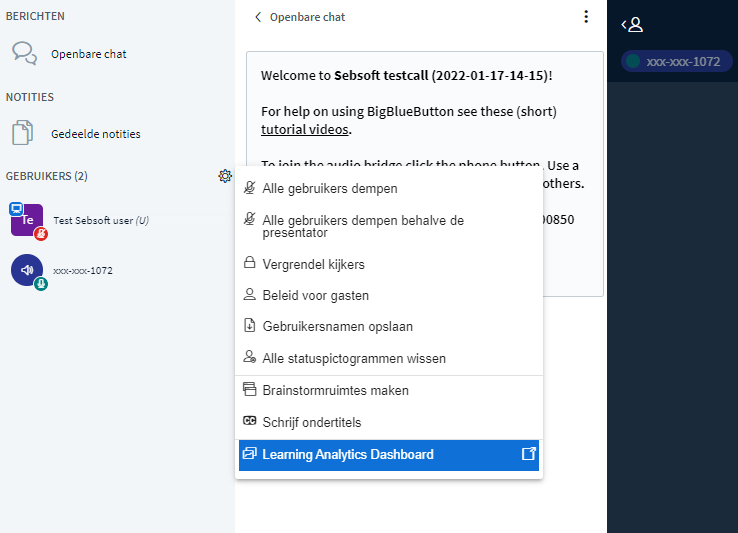The height and width of the screenshot is (533, 738).
Task: Choose Alle gebruikers dempen behalve de presentator
Action: point(389,226)
